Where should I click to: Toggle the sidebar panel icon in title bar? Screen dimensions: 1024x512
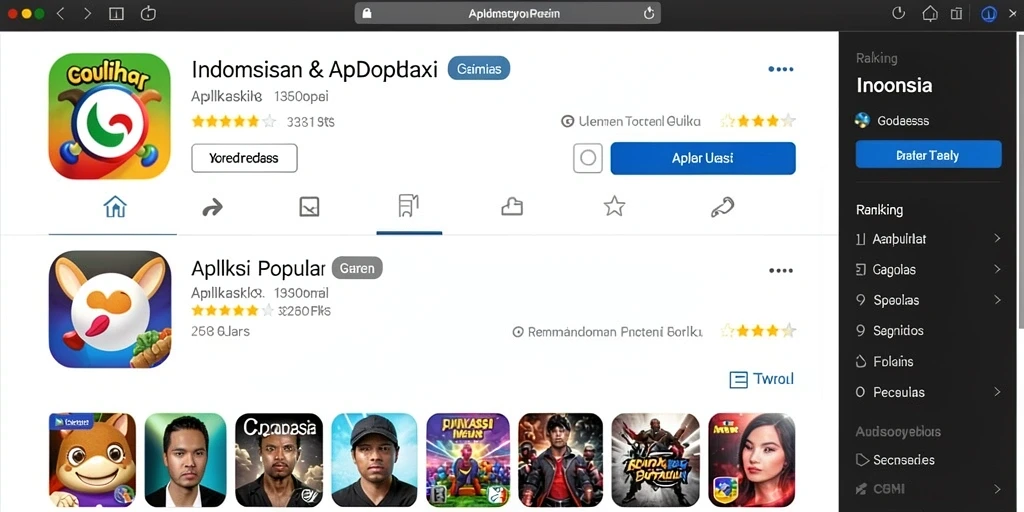point(116,13)
